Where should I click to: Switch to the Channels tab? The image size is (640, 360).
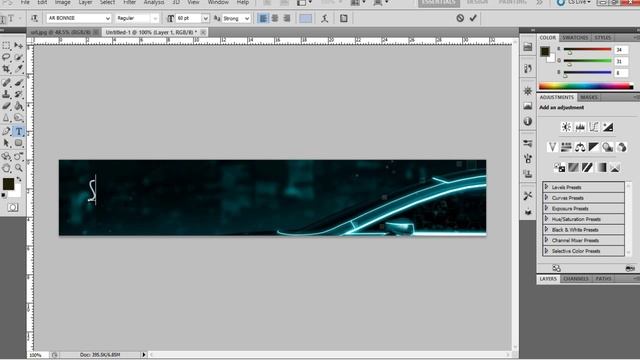click(576, 279)
